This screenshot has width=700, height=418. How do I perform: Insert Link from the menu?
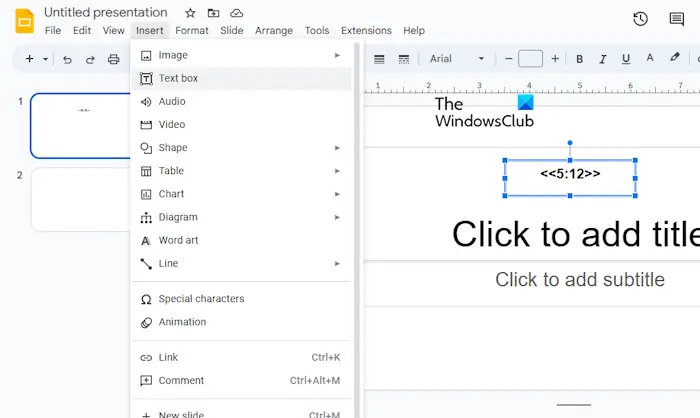[x=242, y=358]
